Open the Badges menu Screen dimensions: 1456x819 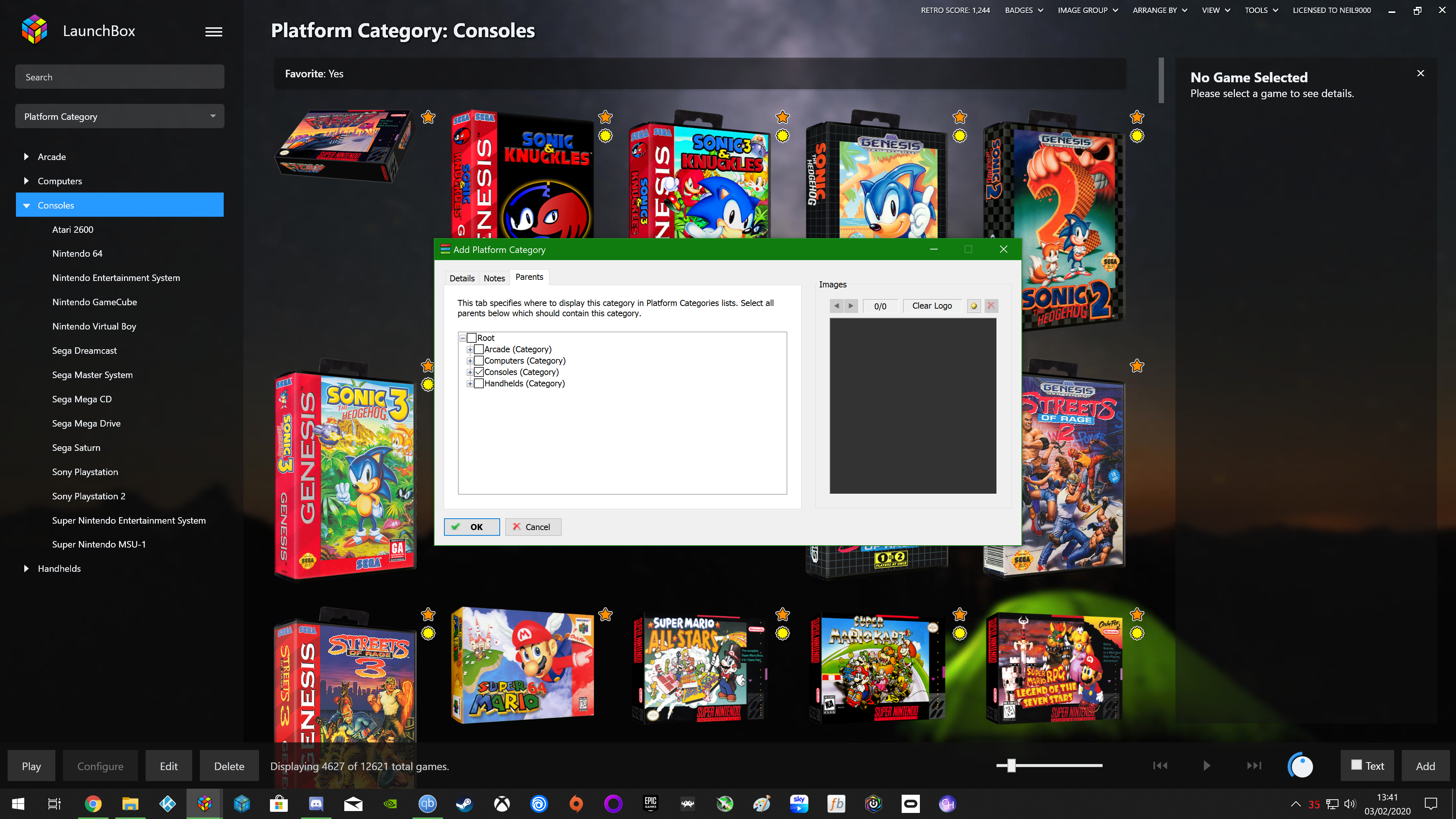click(1024, 10)
